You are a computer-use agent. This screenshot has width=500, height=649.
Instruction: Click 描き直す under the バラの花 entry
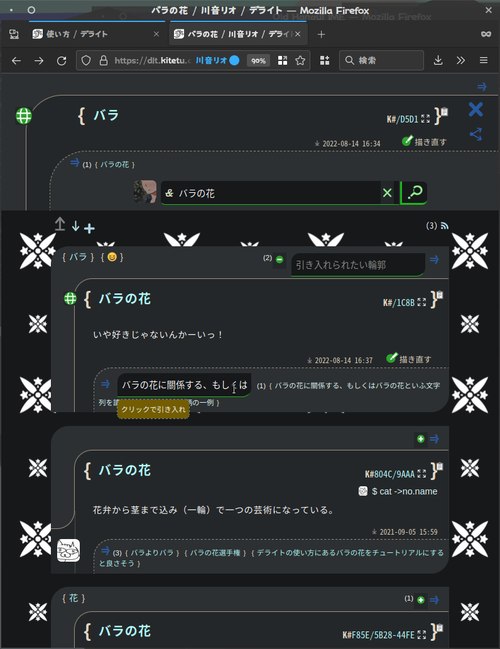(x=409, y=359)
